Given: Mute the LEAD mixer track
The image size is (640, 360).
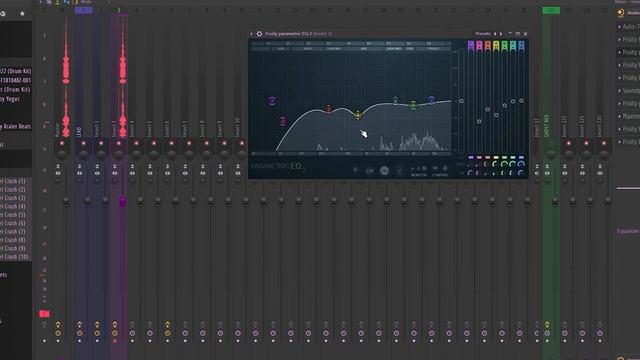Looking at the screenshot, I should click(83, 143).
